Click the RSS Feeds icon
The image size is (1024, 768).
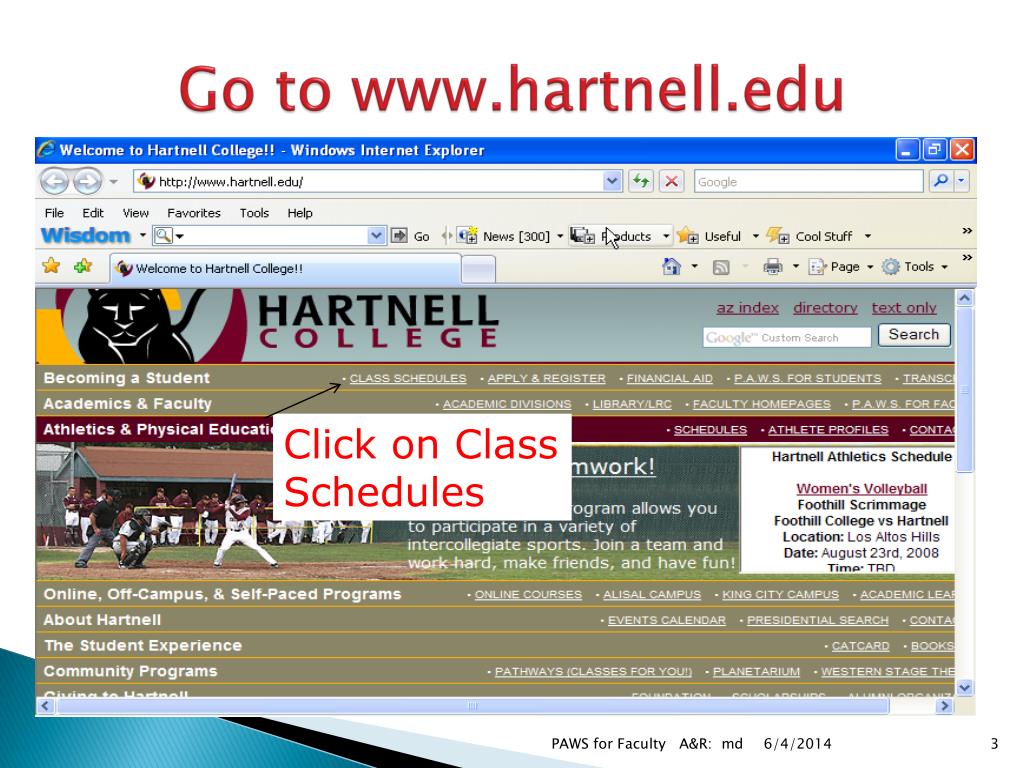[721, 267]
